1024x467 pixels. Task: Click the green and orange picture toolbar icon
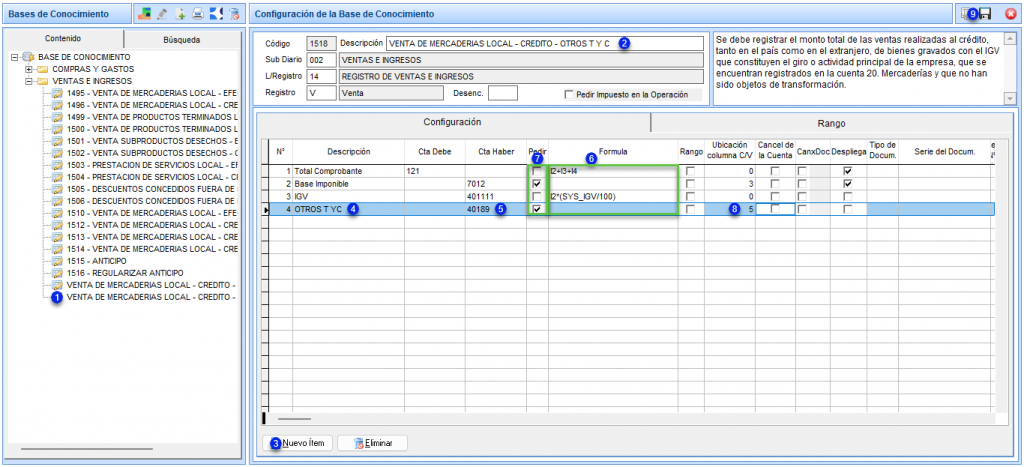tap(145, 12)
